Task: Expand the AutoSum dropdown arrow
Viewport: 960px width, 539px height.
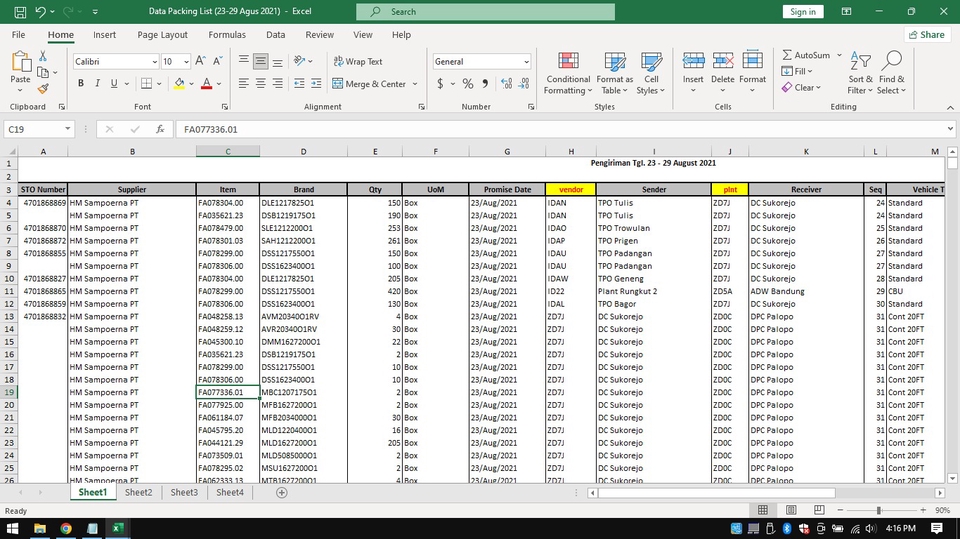Action: (839, 55)
